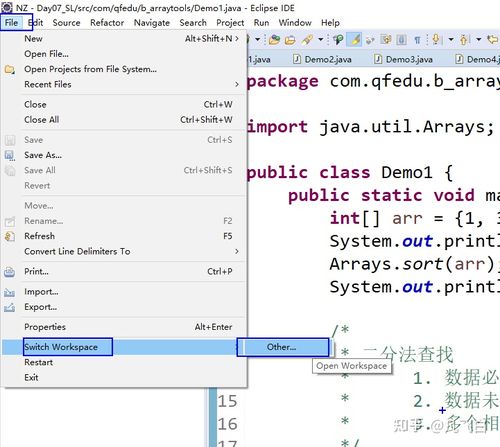Viewport: 500px width, 447px height.
Task: Open the Run menu
Action: click(261, 23)
